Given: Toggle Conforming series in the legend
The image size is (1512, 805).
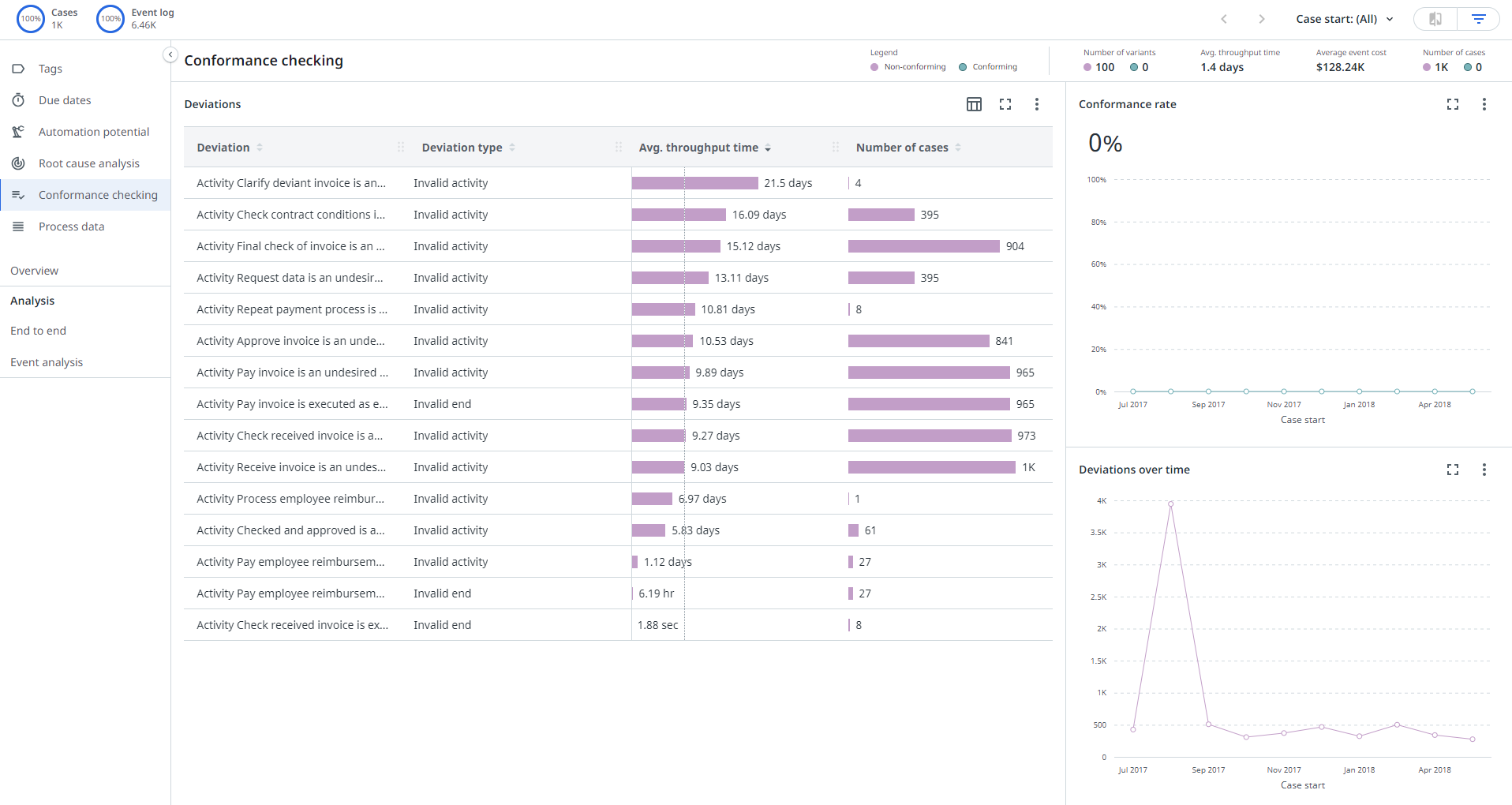Looking at the screenshot, I should click(x=988, y=67).
